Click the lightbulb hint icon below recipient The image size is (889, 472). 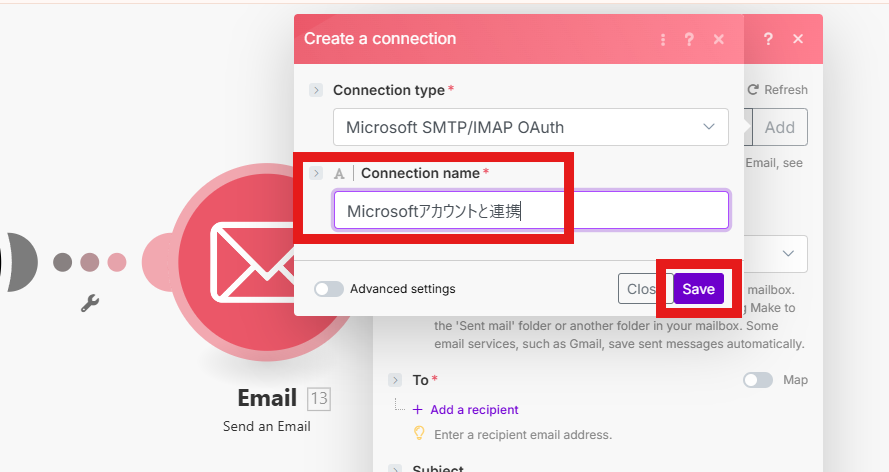click(420, 434)
